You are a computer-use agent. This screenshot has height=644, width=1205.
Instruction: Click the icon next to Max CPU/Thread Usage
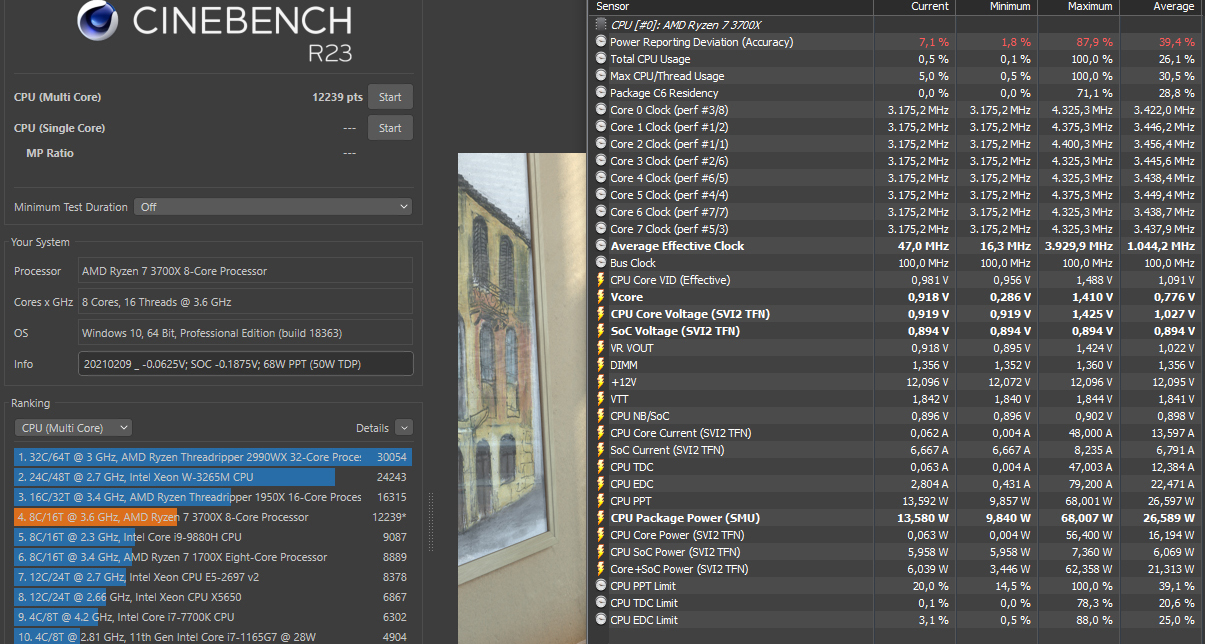[601, 76]
